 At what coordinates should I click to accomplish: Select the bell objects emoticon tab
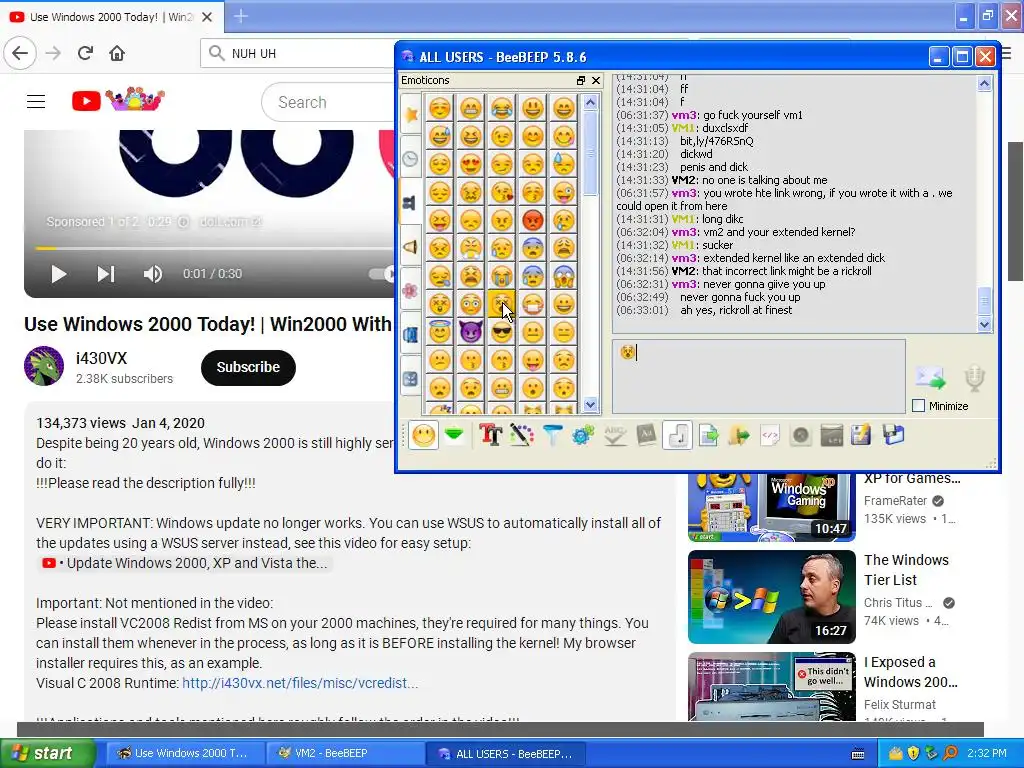click(411, 247)
